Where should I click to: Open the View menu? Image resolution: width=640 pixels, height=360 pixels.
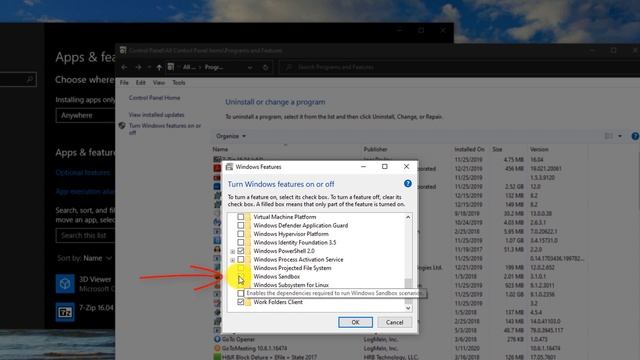tap(159, 82)
